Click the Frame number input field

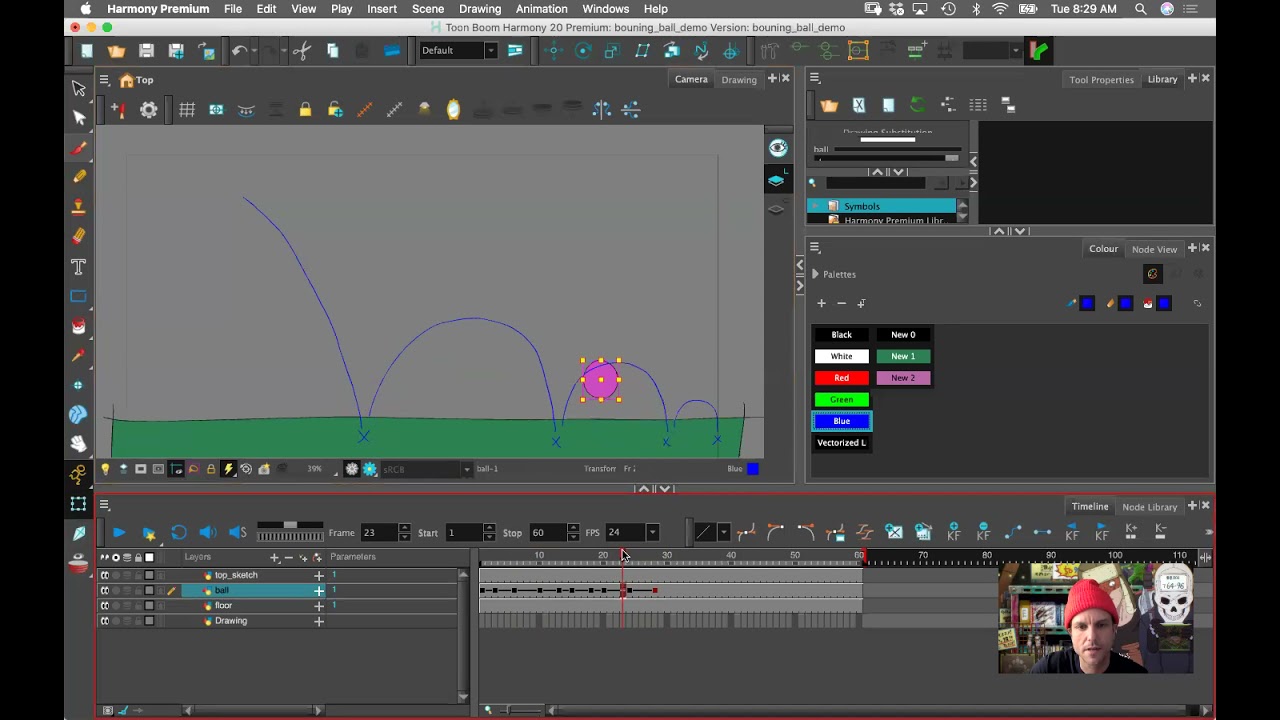coord(378,533)
